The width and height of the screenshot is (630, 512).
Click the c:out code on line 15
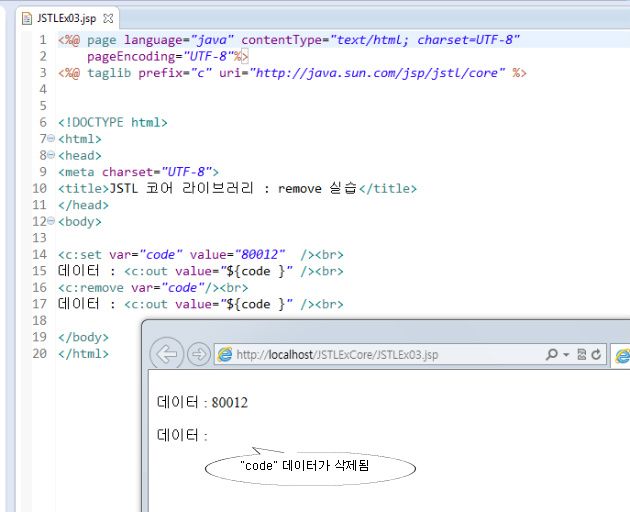(233, 271)
